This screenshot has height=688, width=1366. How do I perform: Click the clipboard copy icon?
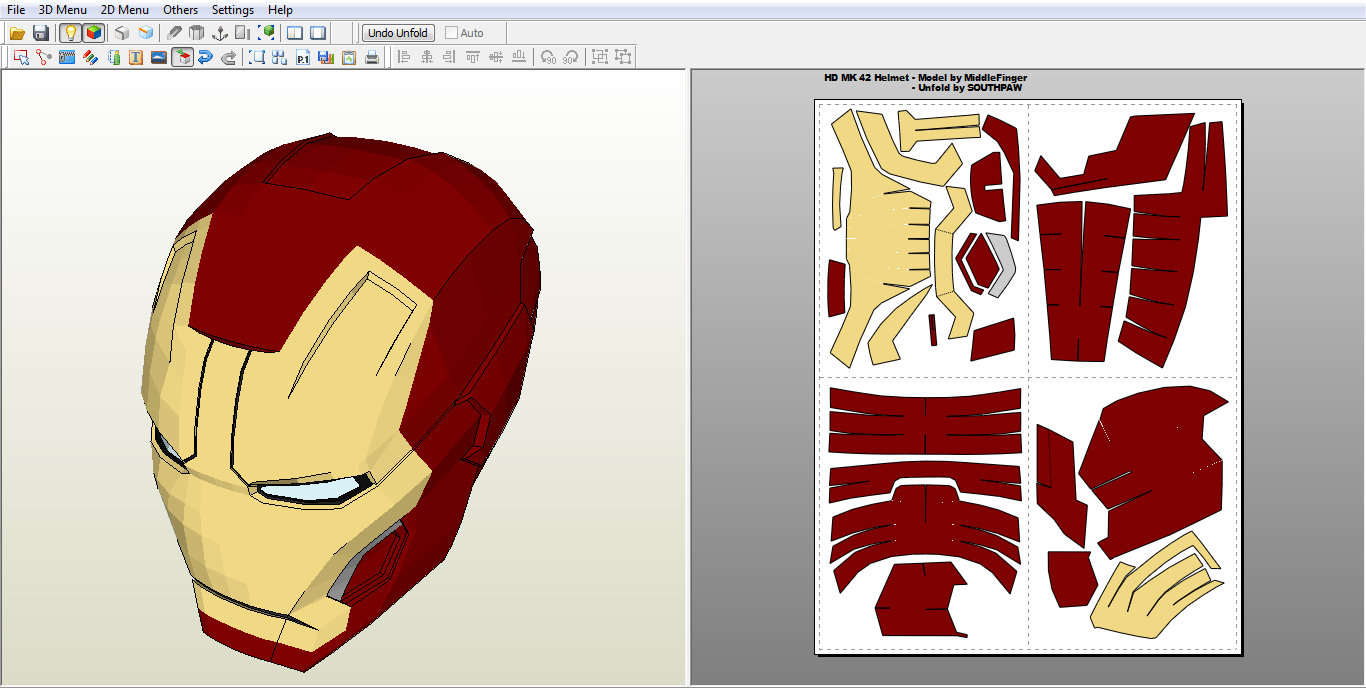click(x=349, y=57)
